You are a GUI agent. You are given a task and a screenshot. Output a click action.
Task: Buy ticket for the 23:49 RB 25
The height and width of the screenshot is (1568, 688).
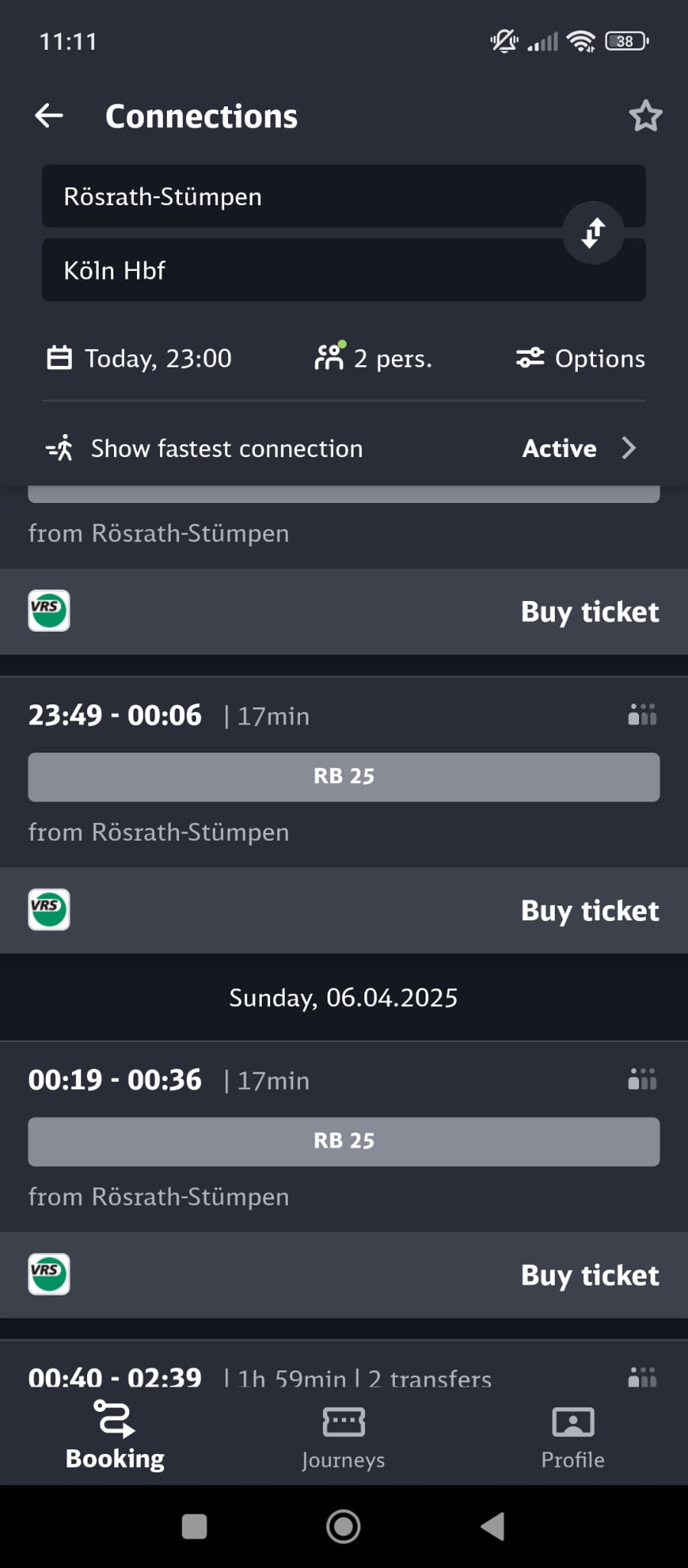click(x=589, y=910)
